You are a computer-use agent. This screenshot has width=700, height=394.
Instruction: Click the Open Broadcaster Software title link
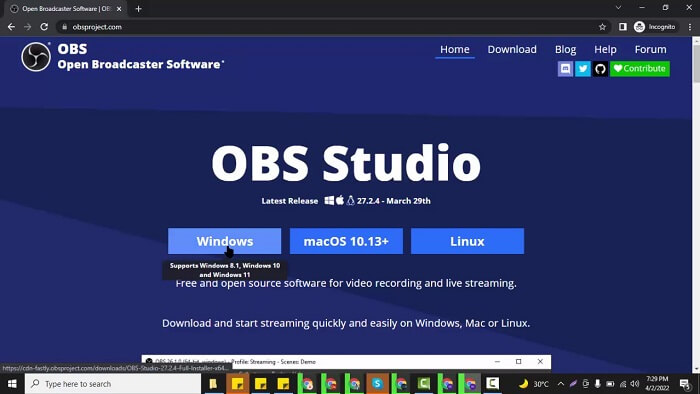pos(141,64)
